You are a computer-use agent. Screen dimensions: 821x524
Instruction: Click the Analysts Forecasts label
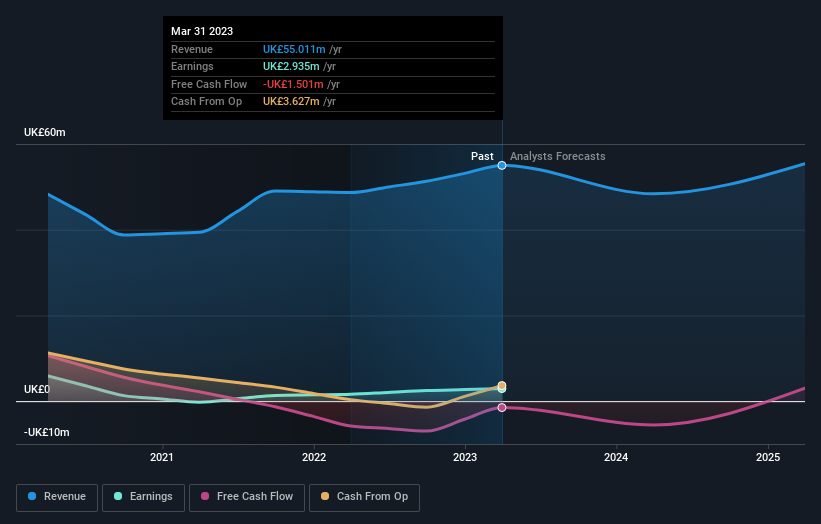(558, 157)
